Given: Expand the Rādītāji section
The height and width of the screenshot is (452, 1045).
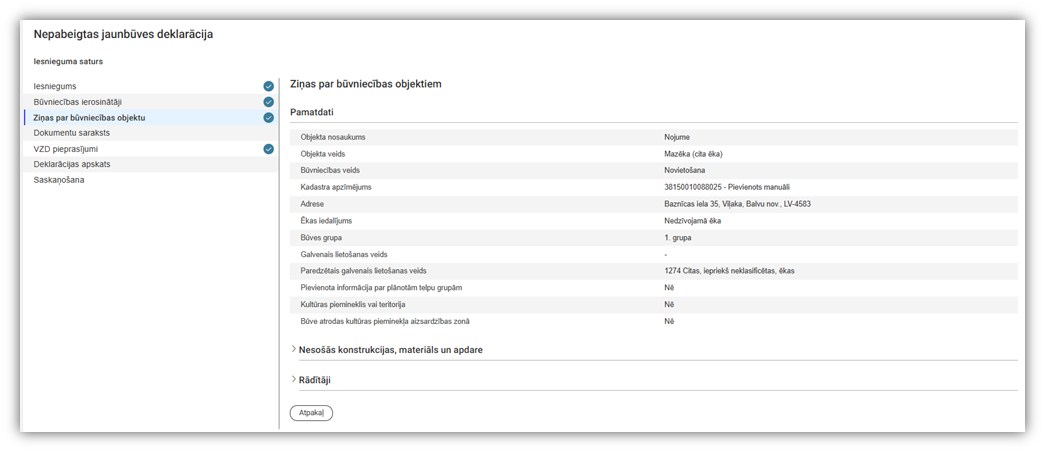Looking at the screenshot, I should [x=314, y=380].
